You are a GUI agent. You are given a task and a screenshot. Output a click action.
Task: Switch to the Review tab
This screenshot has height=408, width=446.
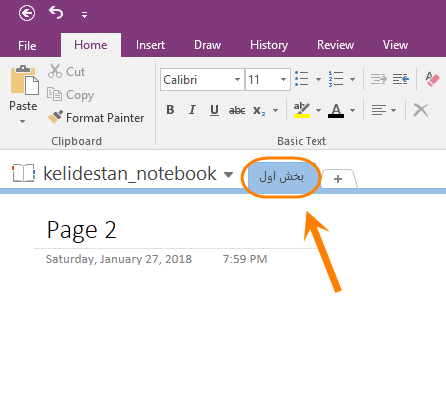(335, 45)
